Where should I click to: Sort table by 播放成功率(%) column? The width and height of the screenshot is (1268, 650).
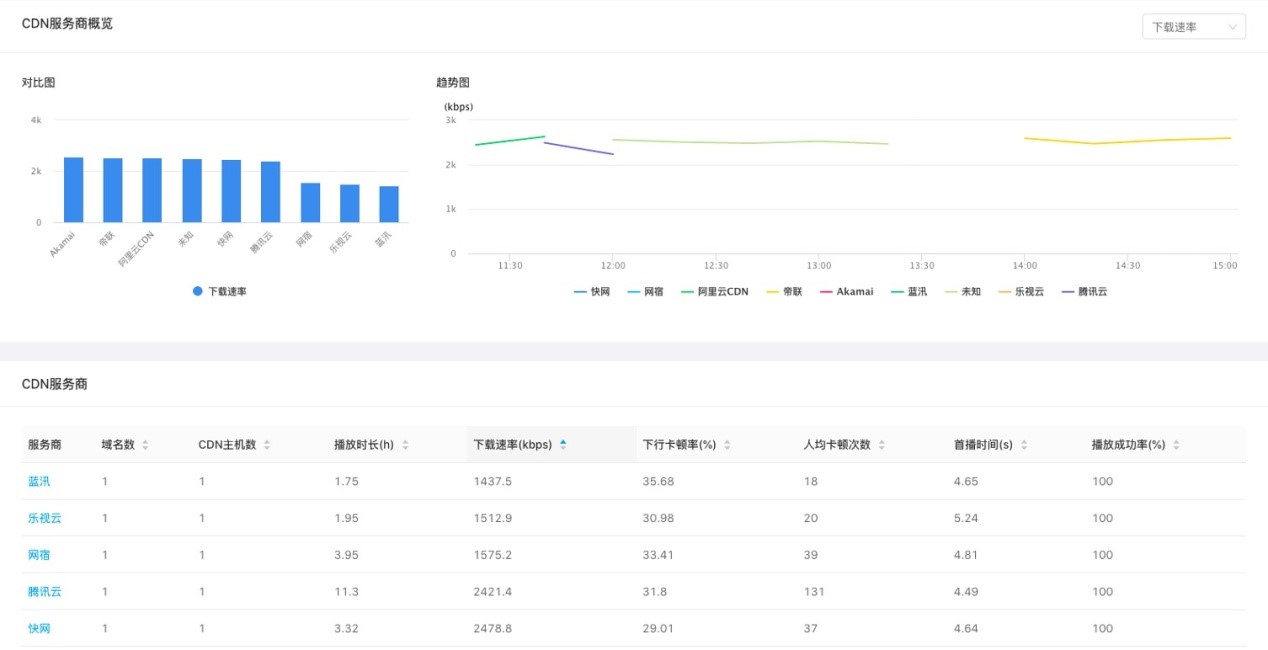[x=1136, y=445]
